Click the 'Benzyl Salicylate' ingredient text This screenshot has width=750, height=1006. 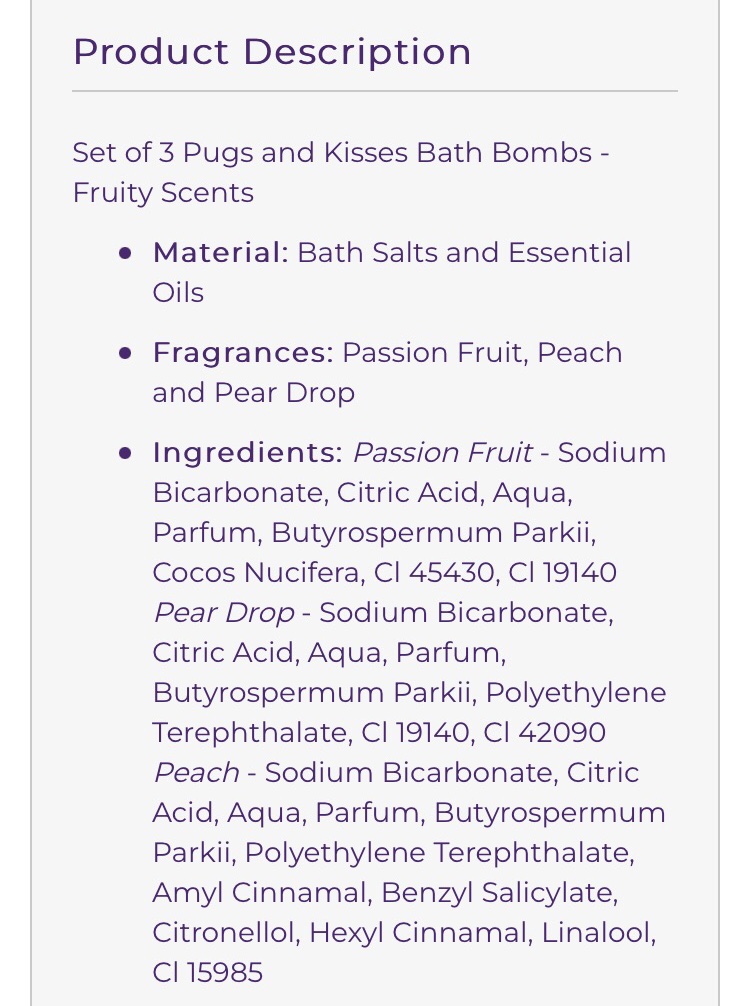(x=497, y=893)
